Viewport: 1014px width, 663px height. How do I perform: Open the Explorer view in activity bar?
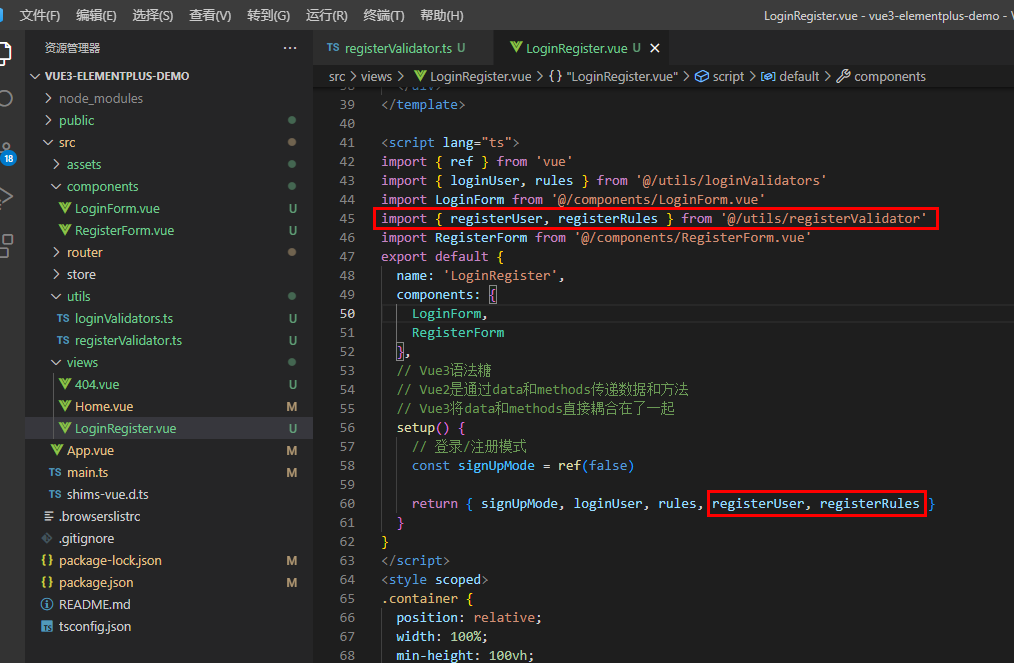tap(6, 53)
